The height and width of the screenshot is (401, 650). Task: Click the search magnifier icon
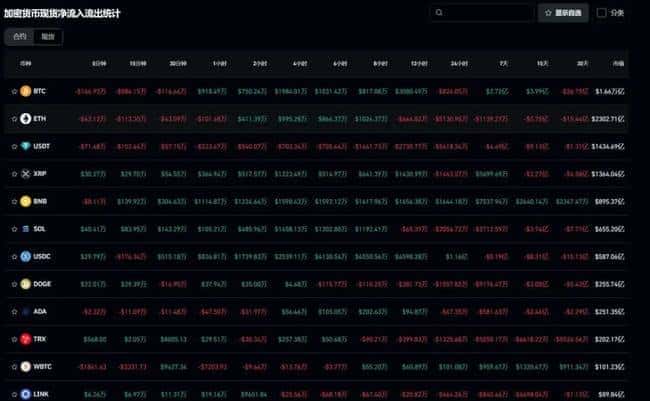coord(440,13)
